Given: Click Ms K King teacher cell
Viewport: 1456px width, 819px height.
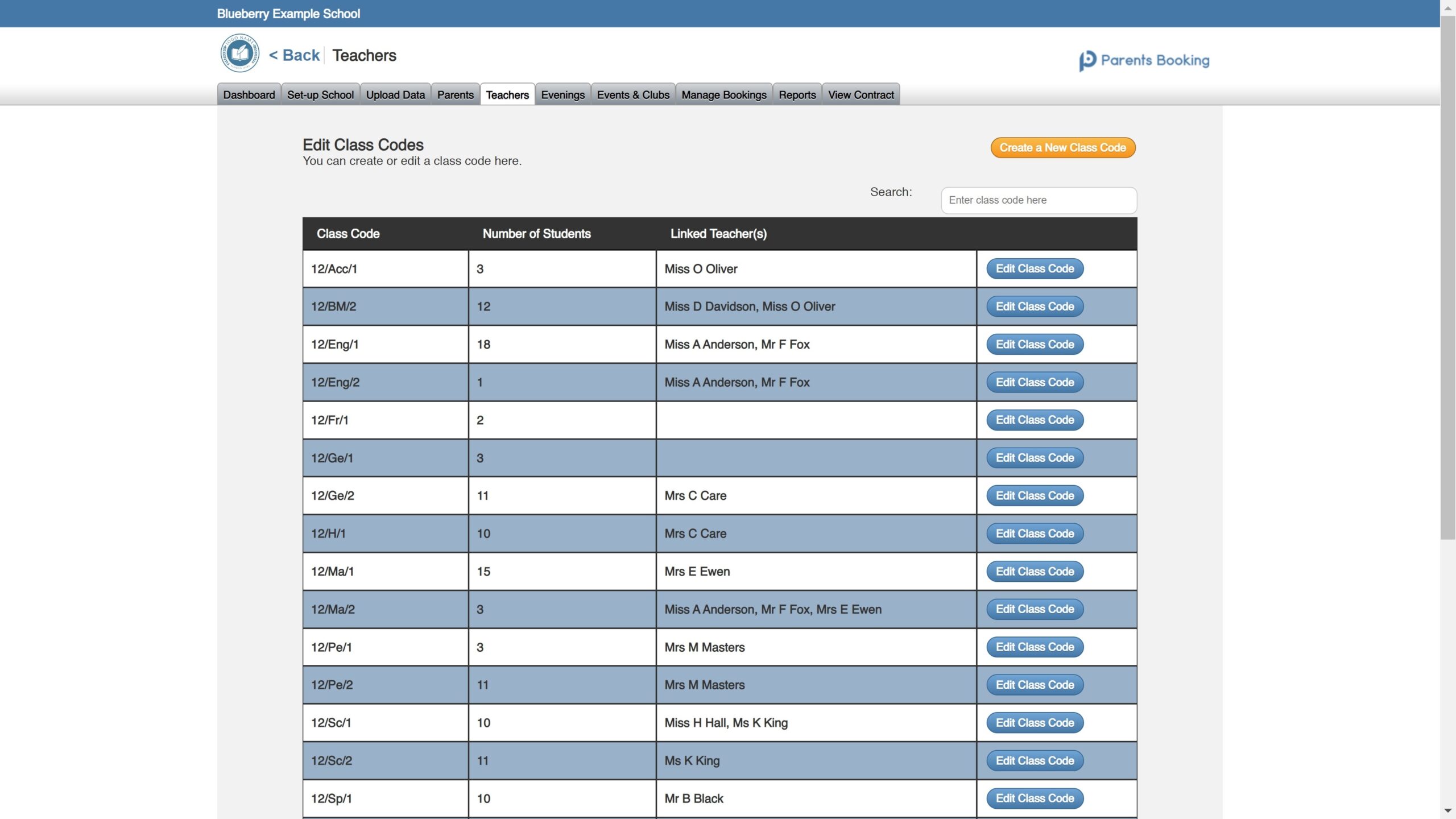Looking at the screenshot, I should 816,761.
